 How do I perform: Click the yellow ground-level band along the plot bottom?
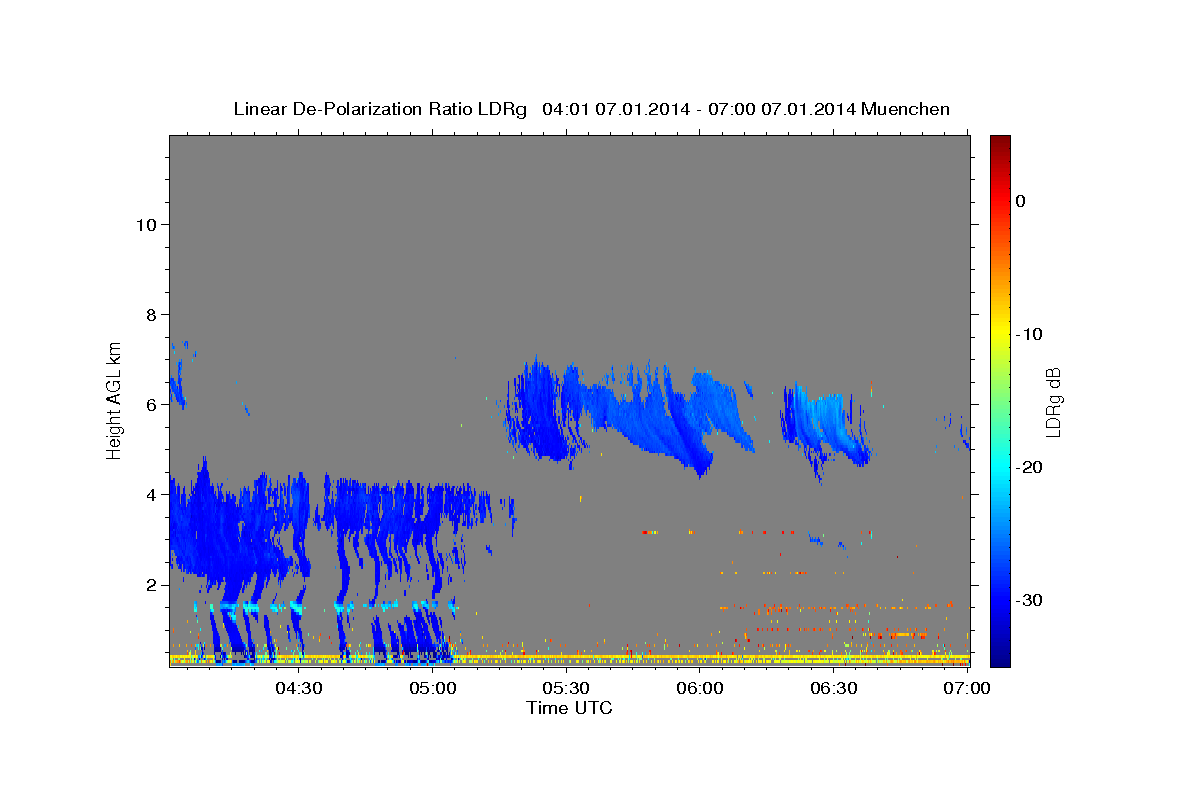(570, 657)
